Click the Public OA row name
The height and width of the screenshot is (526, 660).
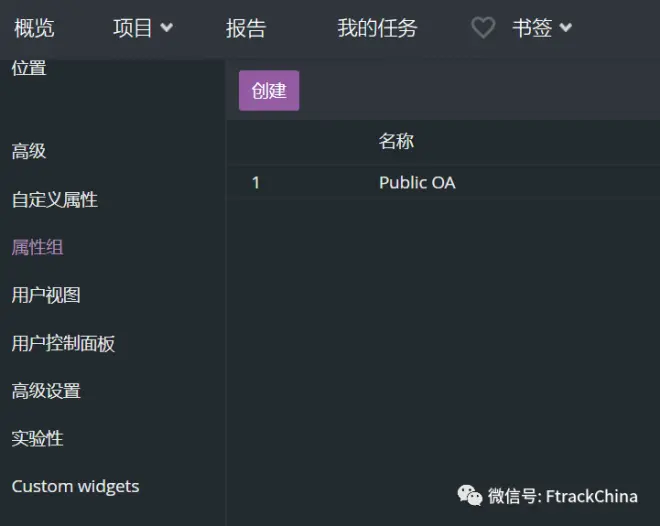(x=417, y=183)
